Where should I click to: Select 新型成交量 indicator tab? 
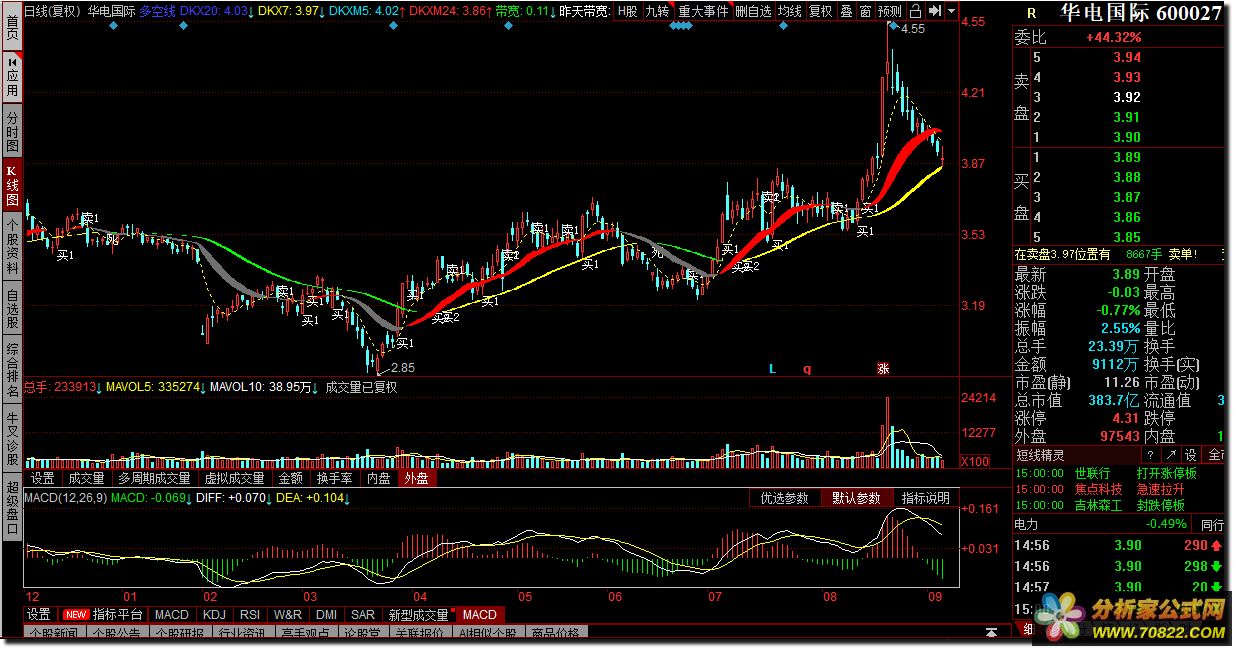[418, 614]
